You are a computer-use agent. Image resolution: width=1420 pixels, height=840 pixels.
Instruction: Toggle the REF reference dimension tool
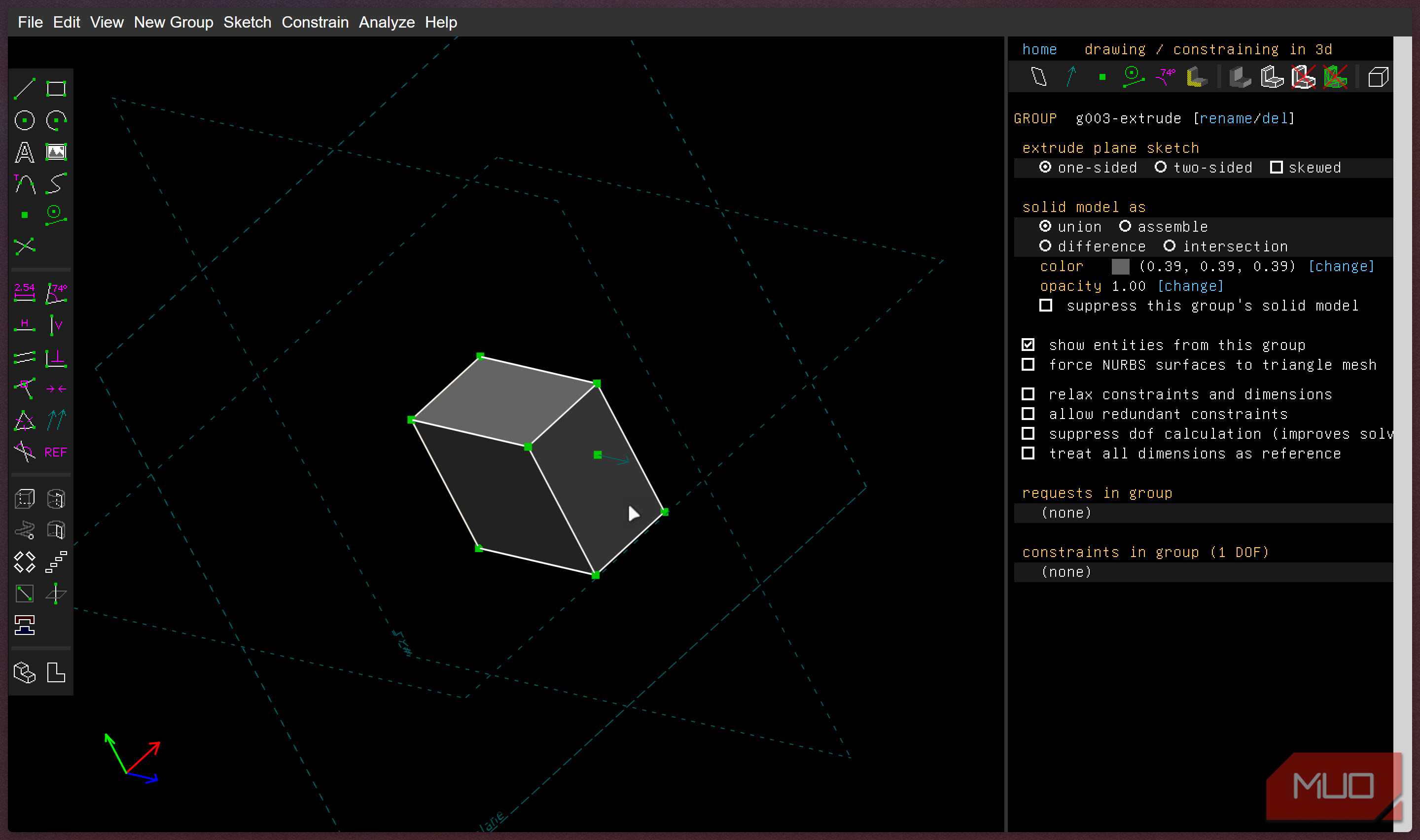pos(56,452)
